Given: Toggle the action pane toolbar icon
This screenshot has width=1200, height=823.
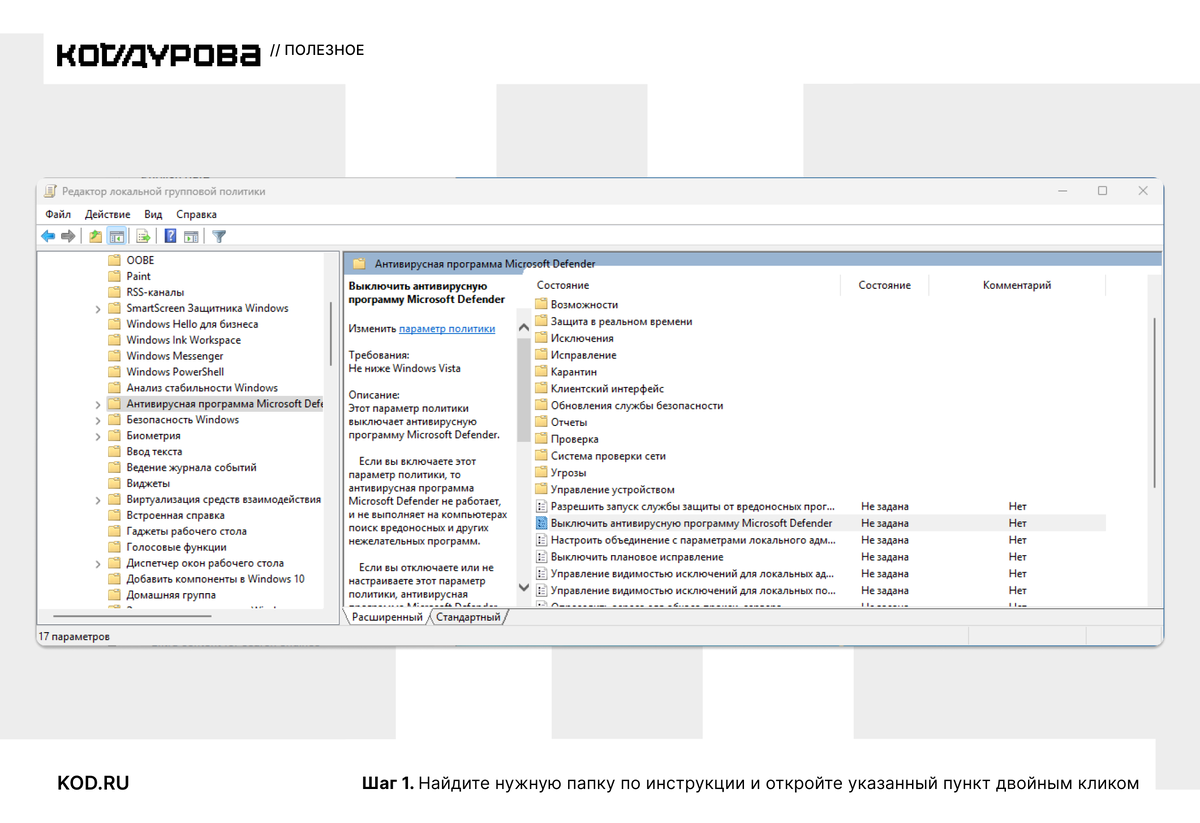Looking at the screenshot, I should coord(191,236).
